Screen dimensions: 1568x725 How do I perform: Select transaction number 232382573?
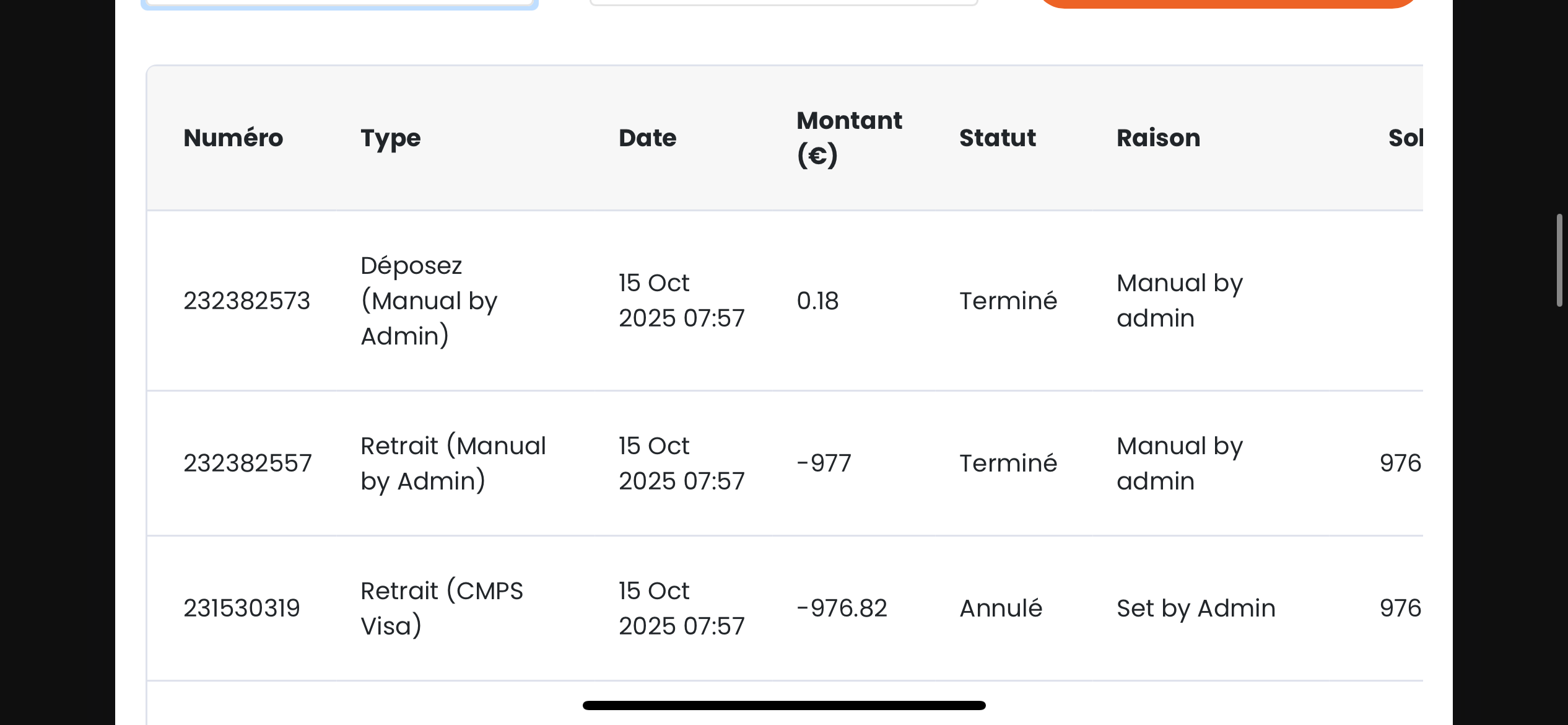(246, 301)
